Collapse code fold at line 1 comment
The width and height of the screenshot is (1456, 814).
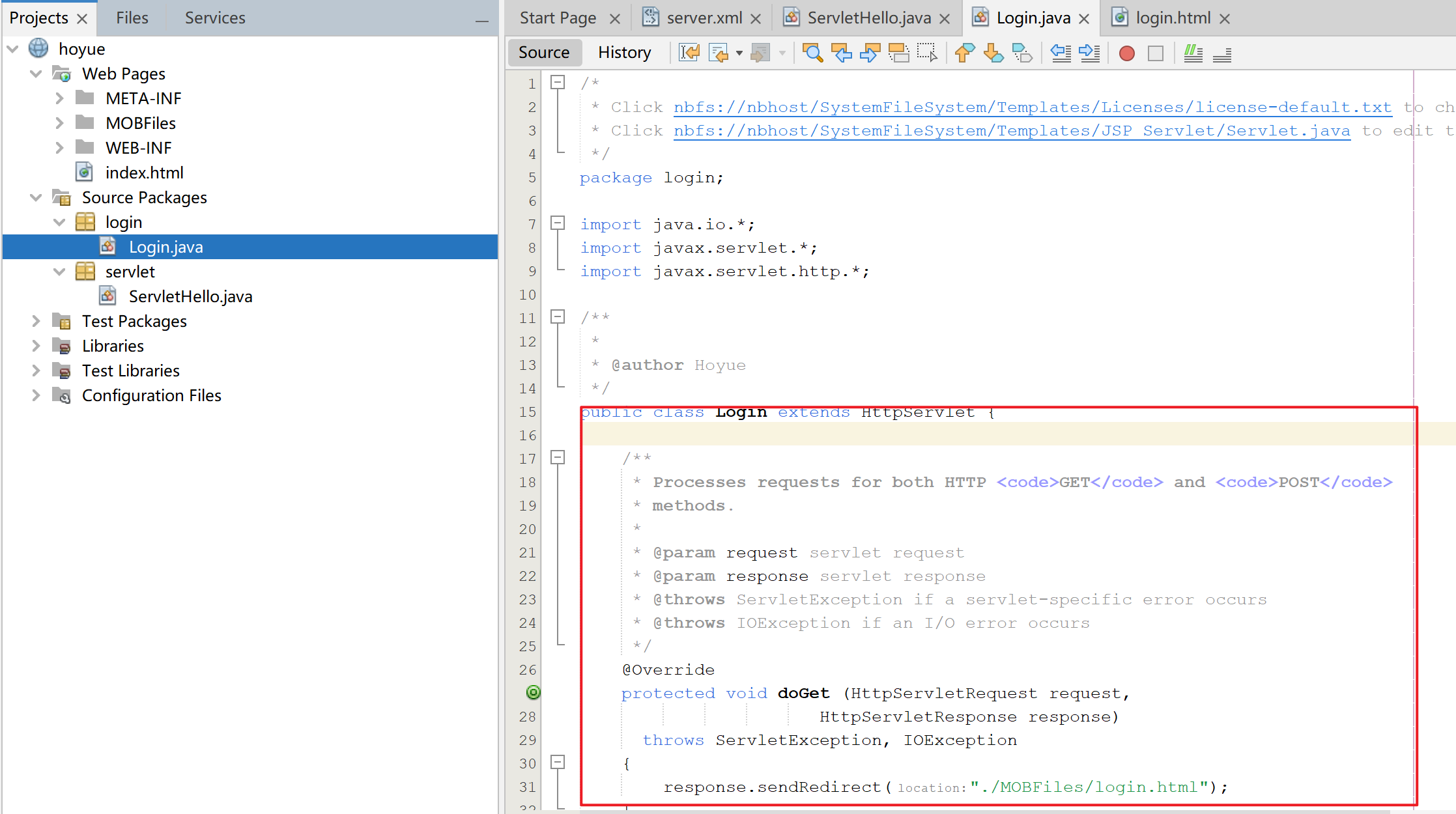(558, 82)
